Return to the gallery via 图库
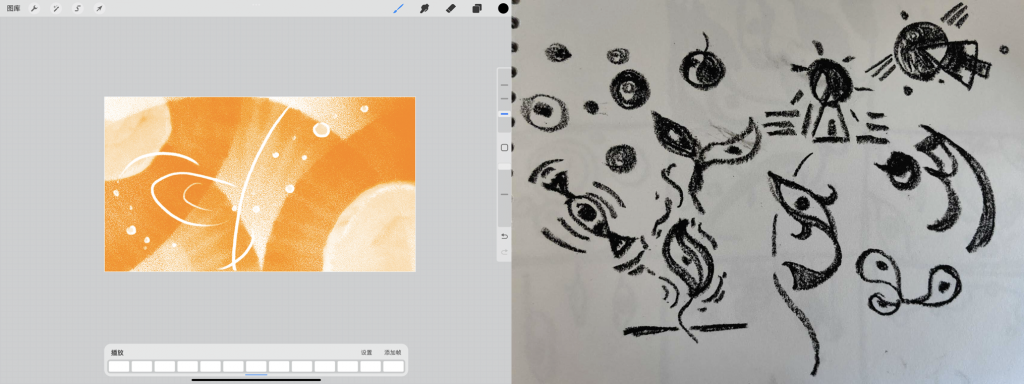Viewport: 1024px width, 384px height. tap(13, 8)
